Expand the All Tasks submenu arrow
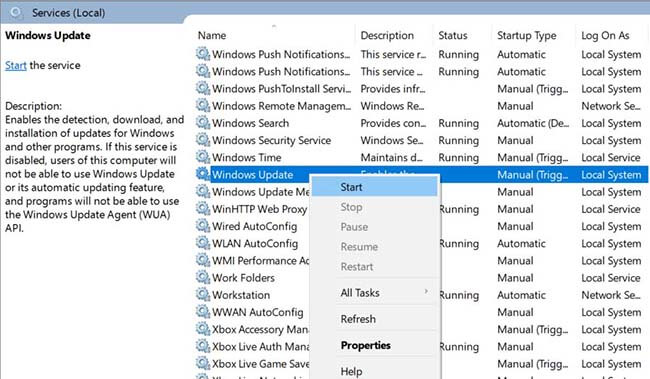Image resolution: width=650 pixels, height=379 pixels. (x=426, y=292)
